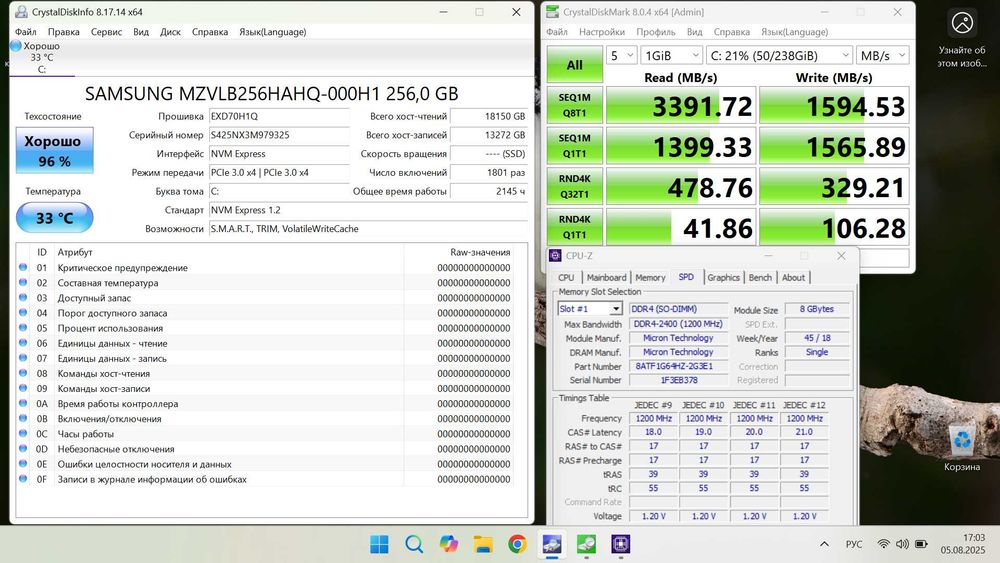
Task: Switch to CPU-Z taskbar icon
Action: [621, 544]
